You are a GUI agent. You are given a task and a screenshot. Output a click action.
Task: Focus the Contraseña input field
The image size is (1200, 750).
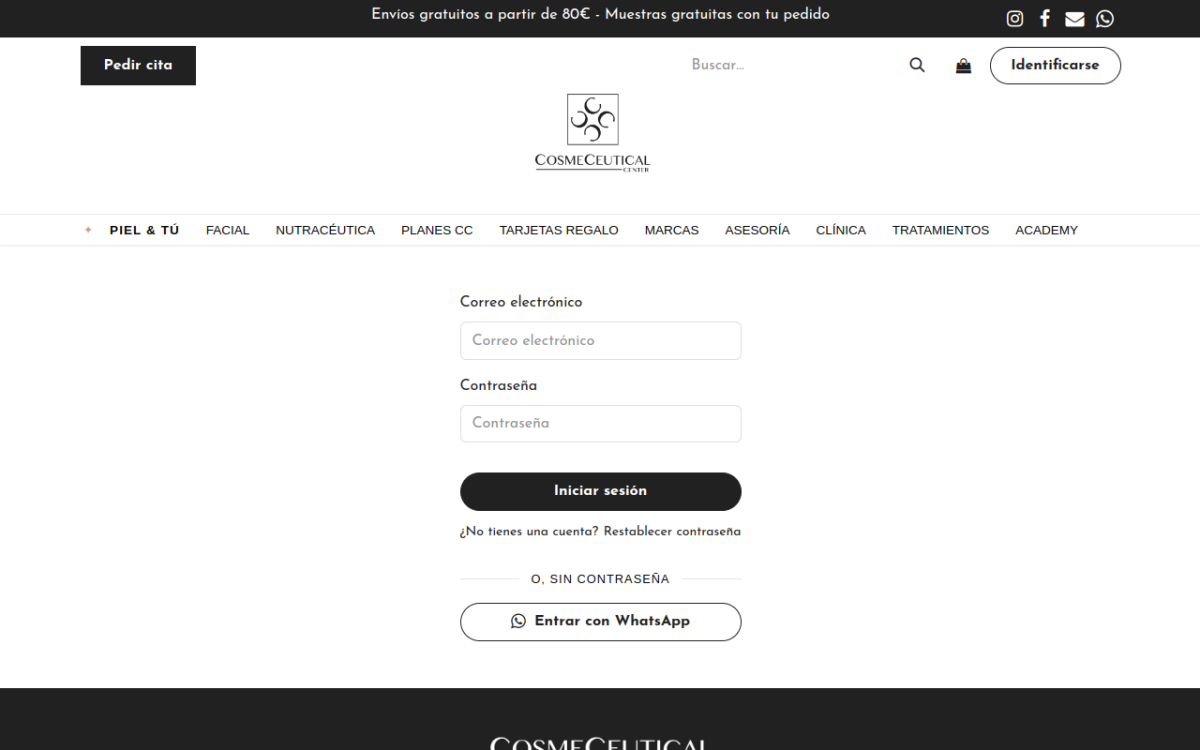[x=601, y=423]
